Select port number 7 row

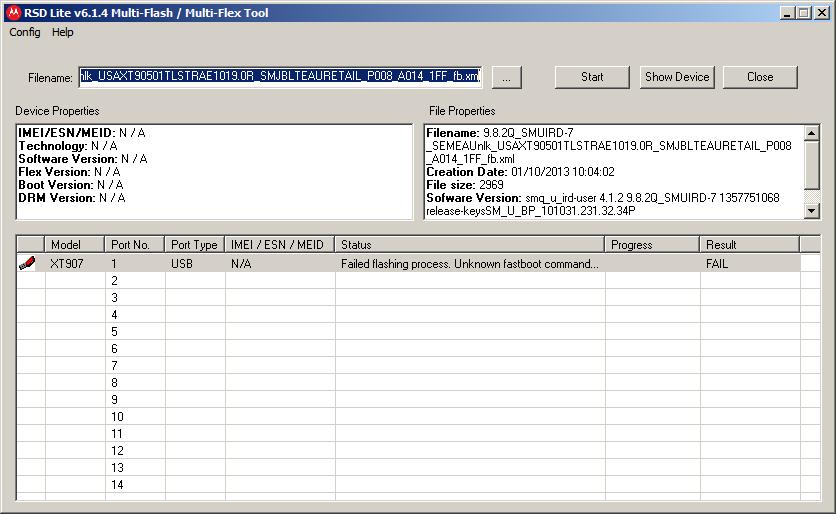pyautogui.click(x=418, y=366)
